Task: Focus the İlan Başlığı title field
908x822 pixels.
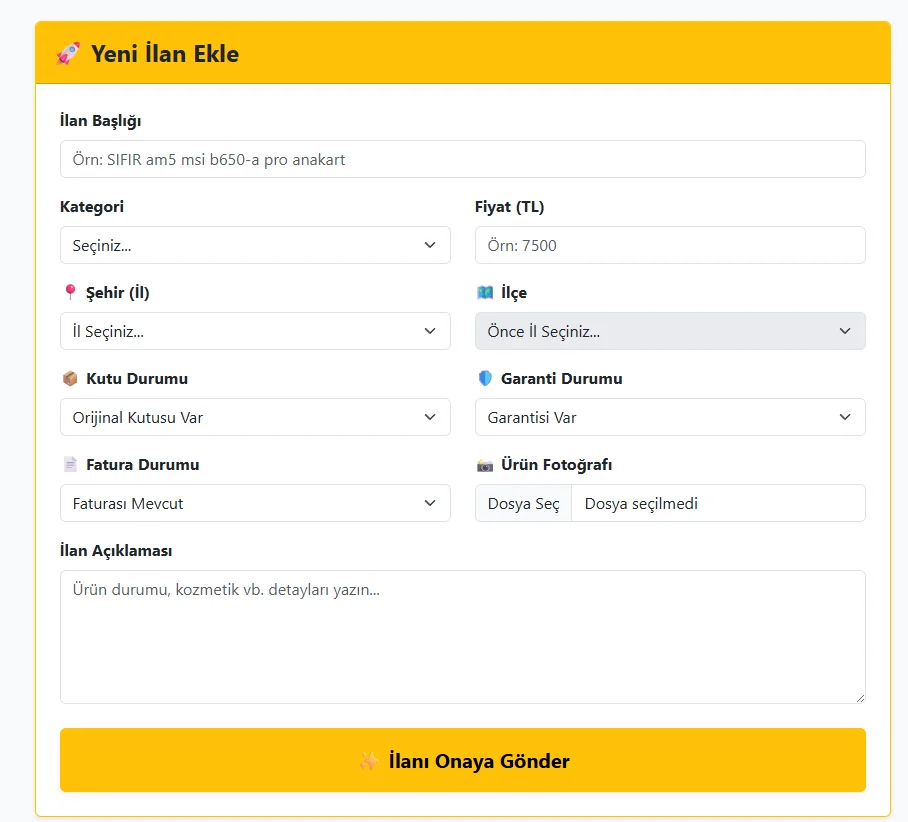Action: tap(462, 159)
